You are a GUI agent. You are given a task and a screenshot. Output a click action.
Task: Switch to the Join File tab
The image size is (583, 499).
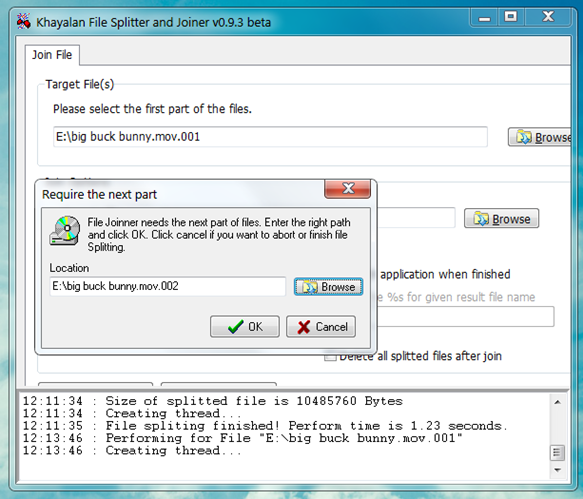tap(52, 55)
